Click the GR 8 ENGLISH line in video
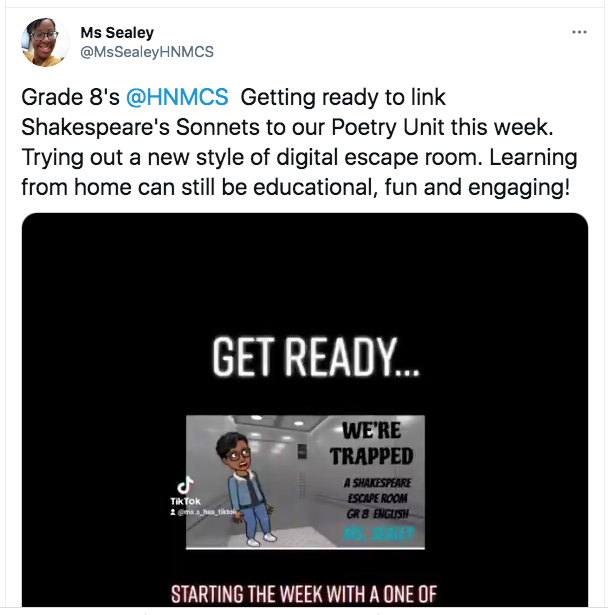 [378, 514]
